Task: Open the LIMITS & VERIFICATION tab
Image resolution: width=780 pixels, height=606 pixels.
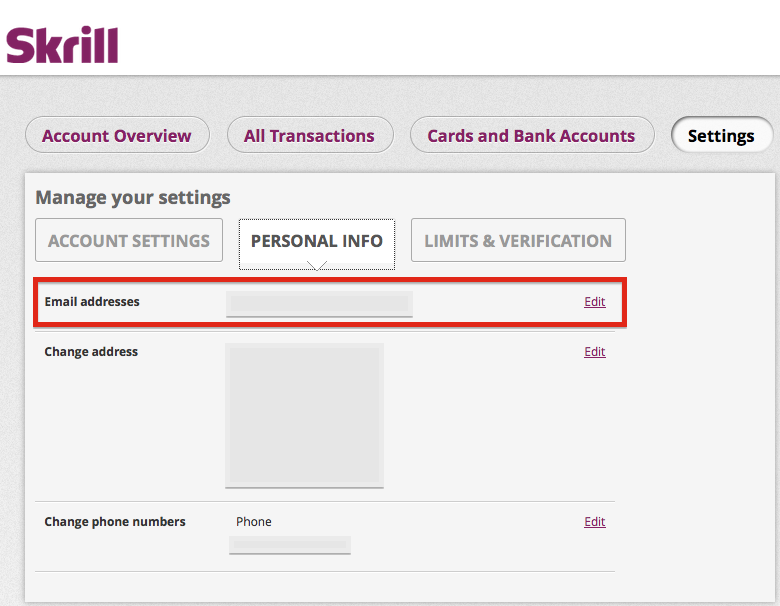Action: [x=518, y=240]
